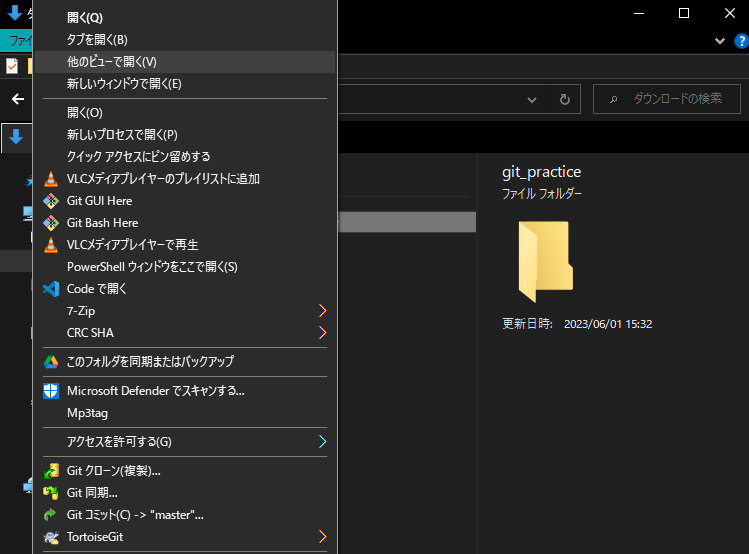The height and width of the screenshot is (554, 749).
Task: Expand the TortoiseGit submenu arrow
Action: click(x=322, y=537)
